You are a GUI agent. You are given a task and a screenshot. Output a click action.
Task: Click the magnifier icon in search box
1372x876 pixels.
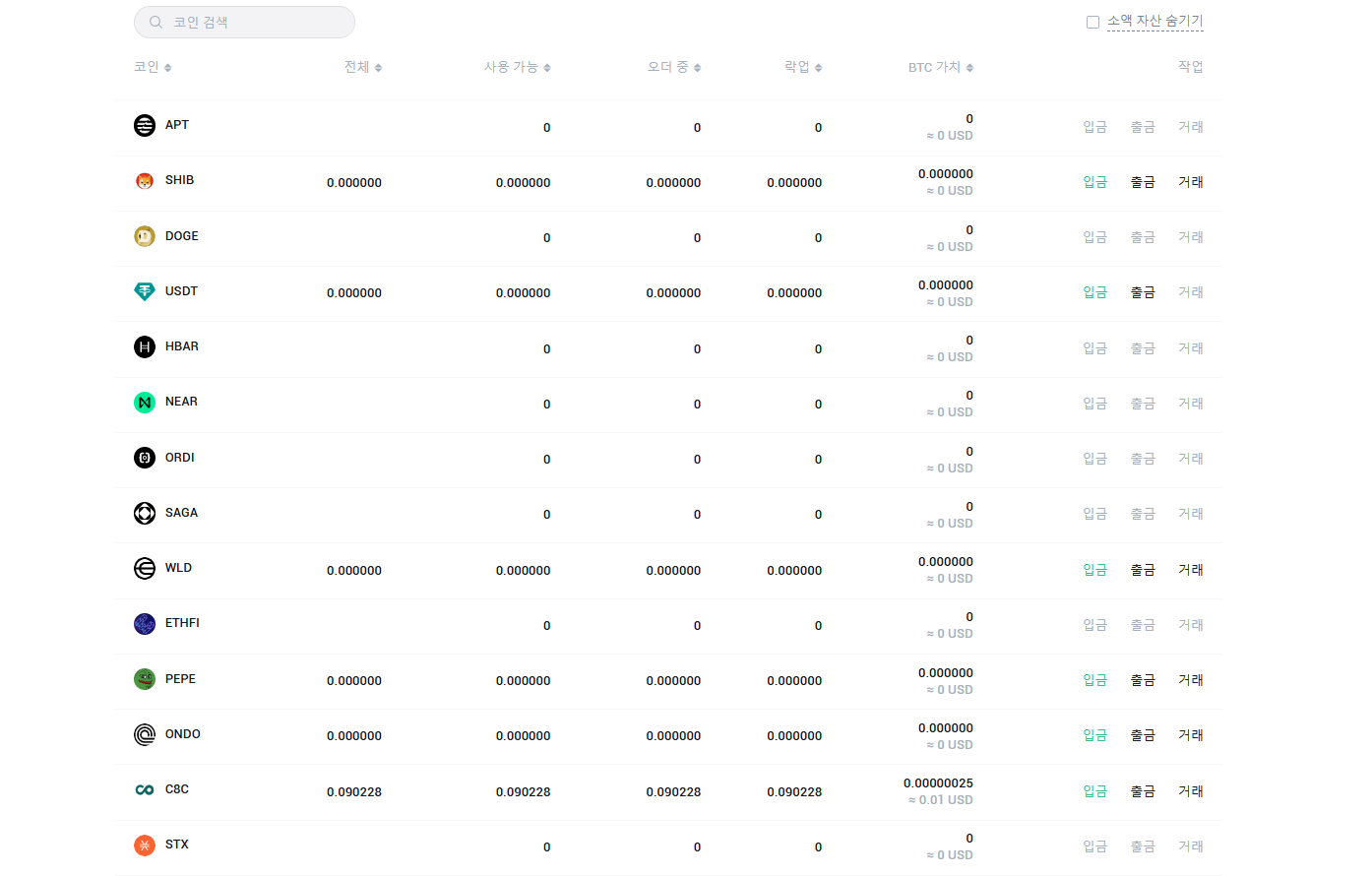tap(156, 23)
